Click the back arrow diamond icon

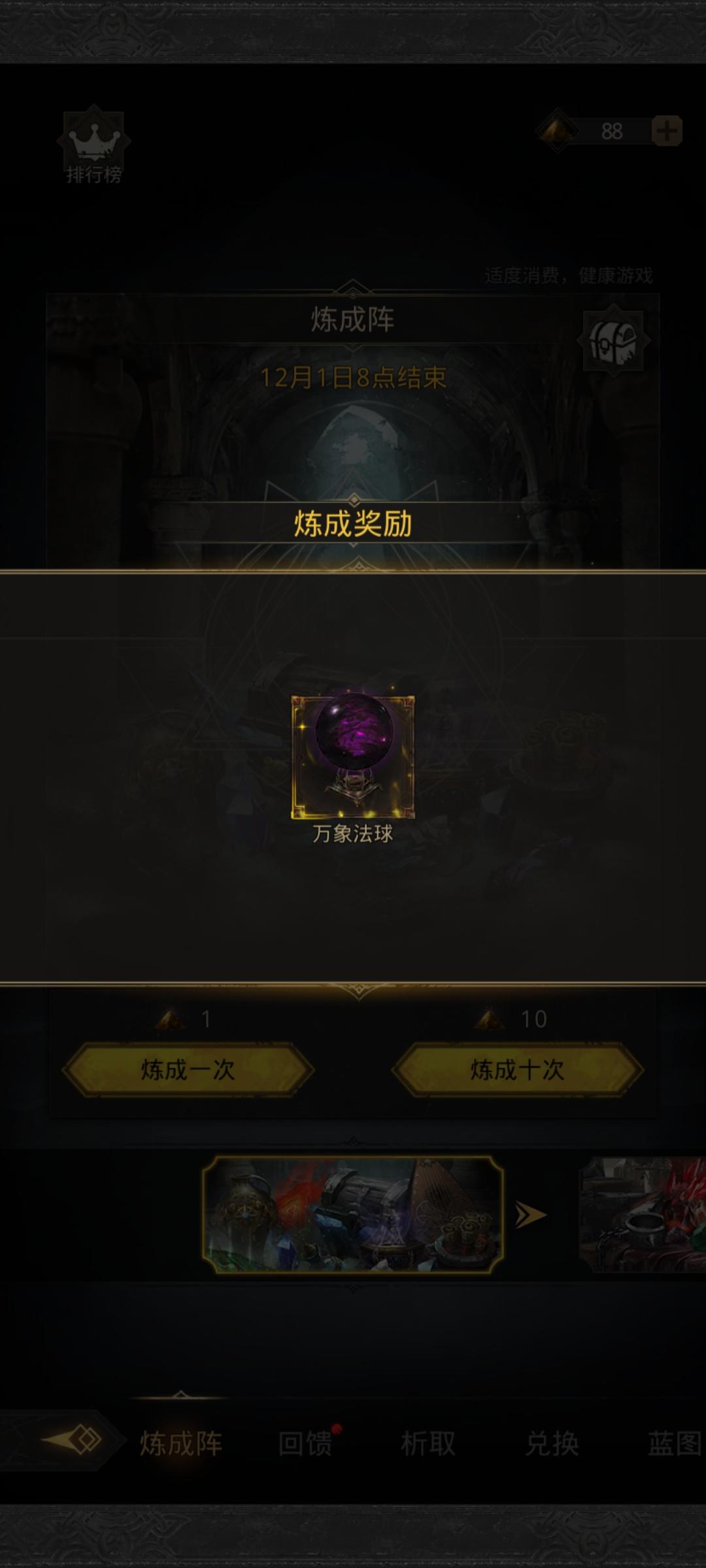(73, 1439)
